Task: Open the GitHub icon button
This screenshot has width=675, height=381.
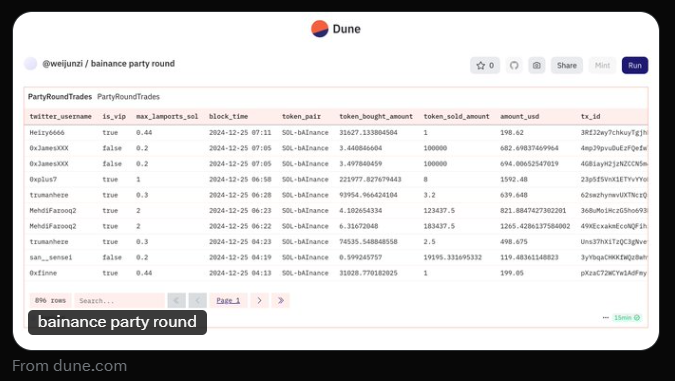Action: (514, 65)
